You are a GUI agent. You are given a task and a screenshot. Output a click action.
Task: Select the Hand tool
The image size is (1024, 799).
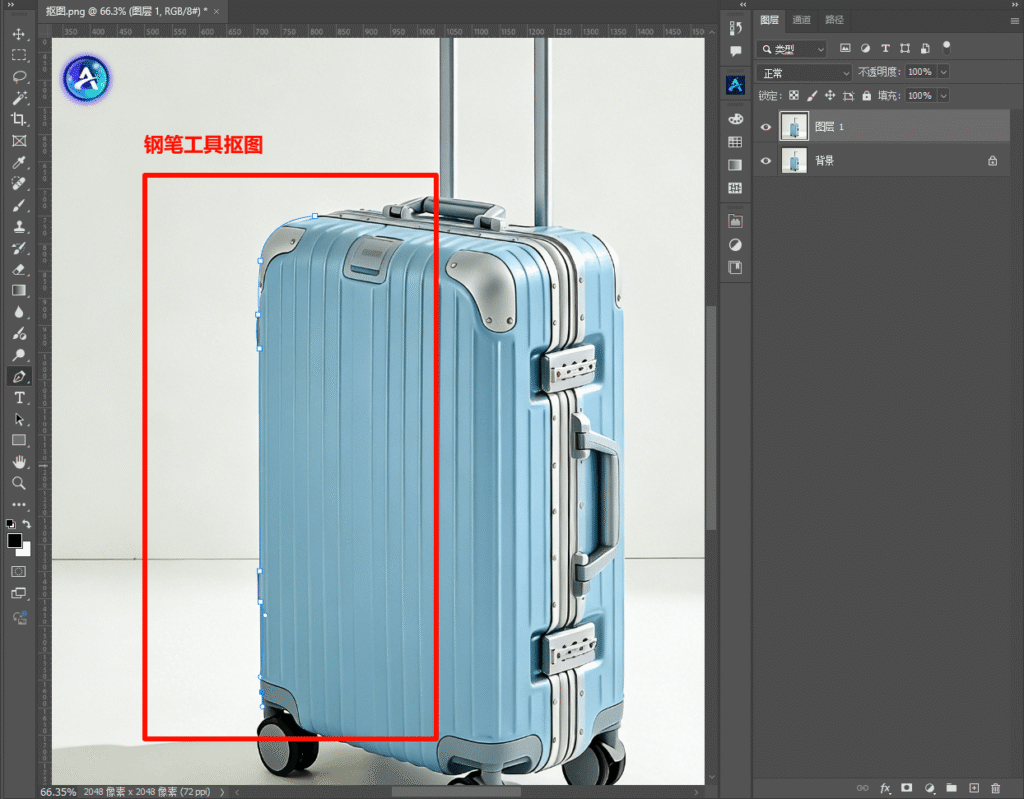click(x=19, y=462)
